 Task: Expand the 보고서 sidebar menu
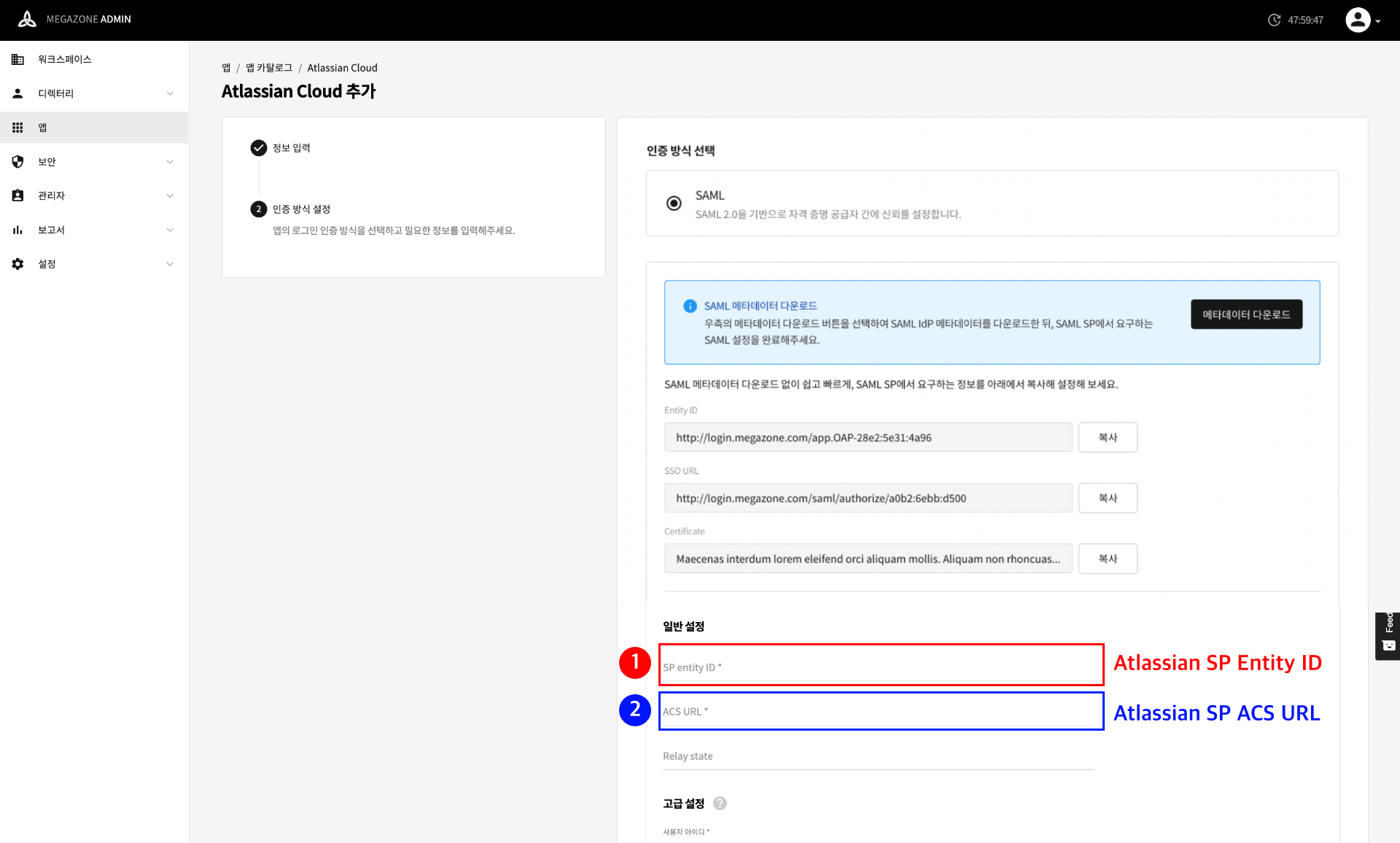[170, 230]
